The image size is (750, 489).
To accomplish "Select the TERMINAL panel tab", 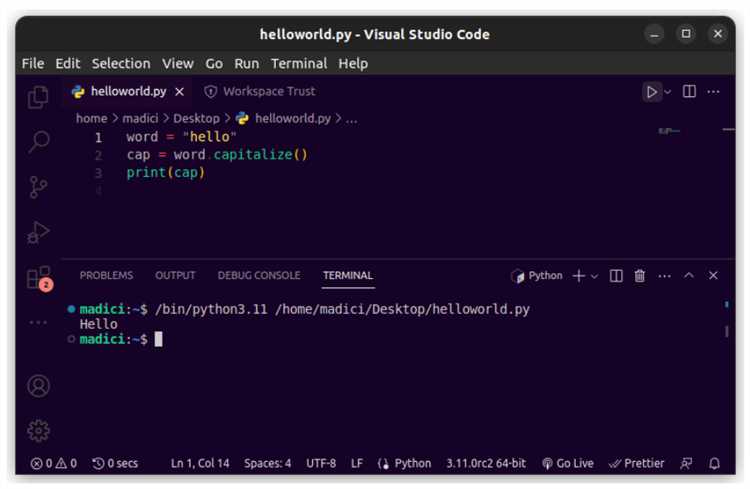I will tap(348, 275).
